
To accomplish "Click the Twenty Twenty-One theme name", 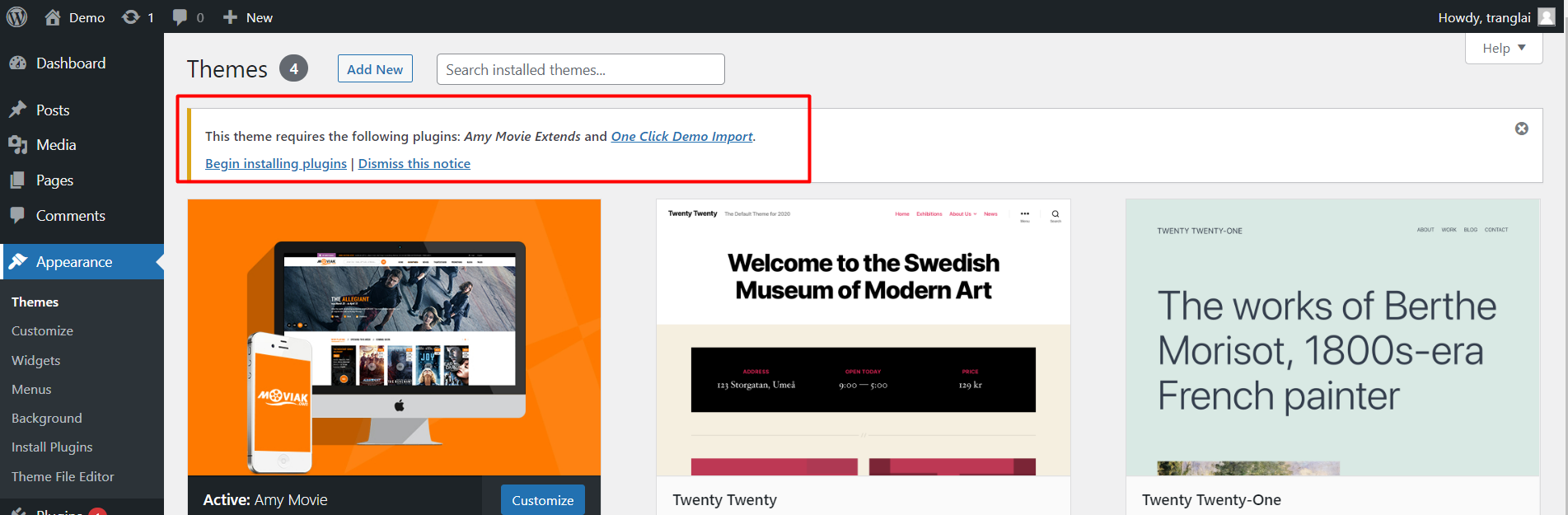I will pos(1211,499).
